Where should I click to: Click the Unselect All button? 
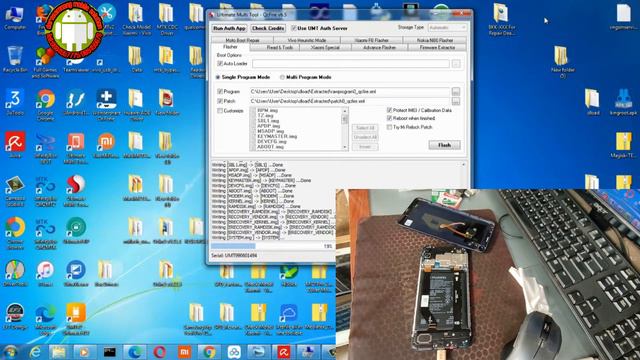pyautogui.click(x=365, y=138)
